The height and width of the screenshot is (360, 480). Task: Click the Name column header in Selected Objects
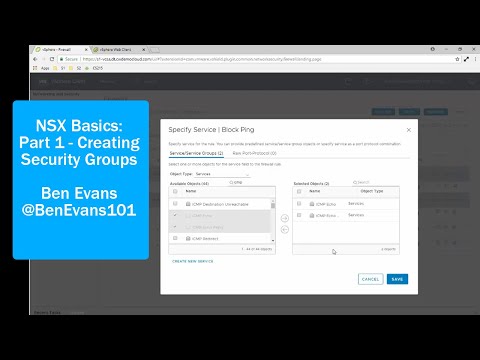coord(315,191)
